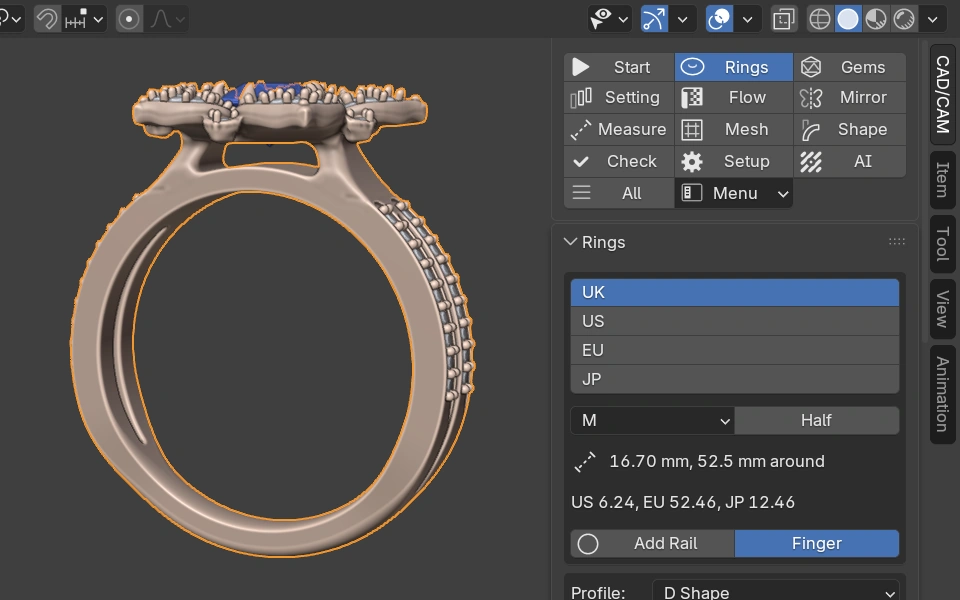
Task: Open the Setting section
Action: 618,97
